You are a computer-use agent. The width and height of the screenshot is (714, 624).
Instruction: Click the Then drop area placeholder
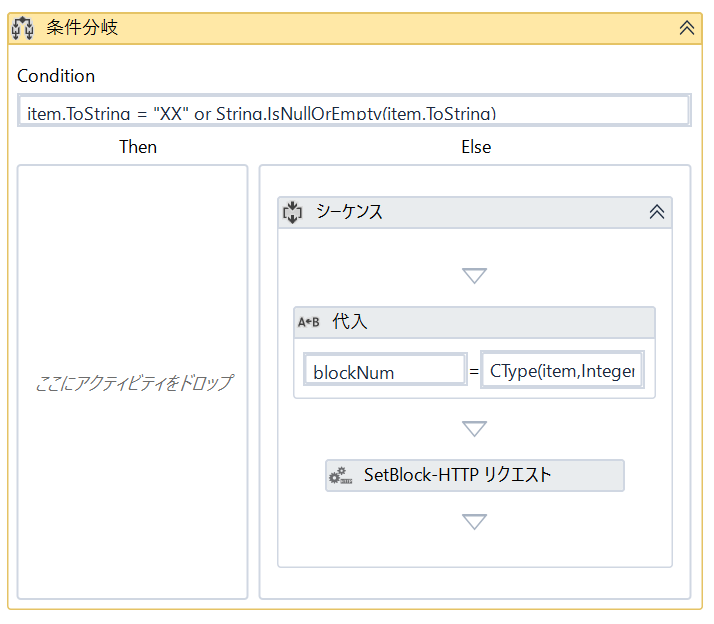(133, 383)
